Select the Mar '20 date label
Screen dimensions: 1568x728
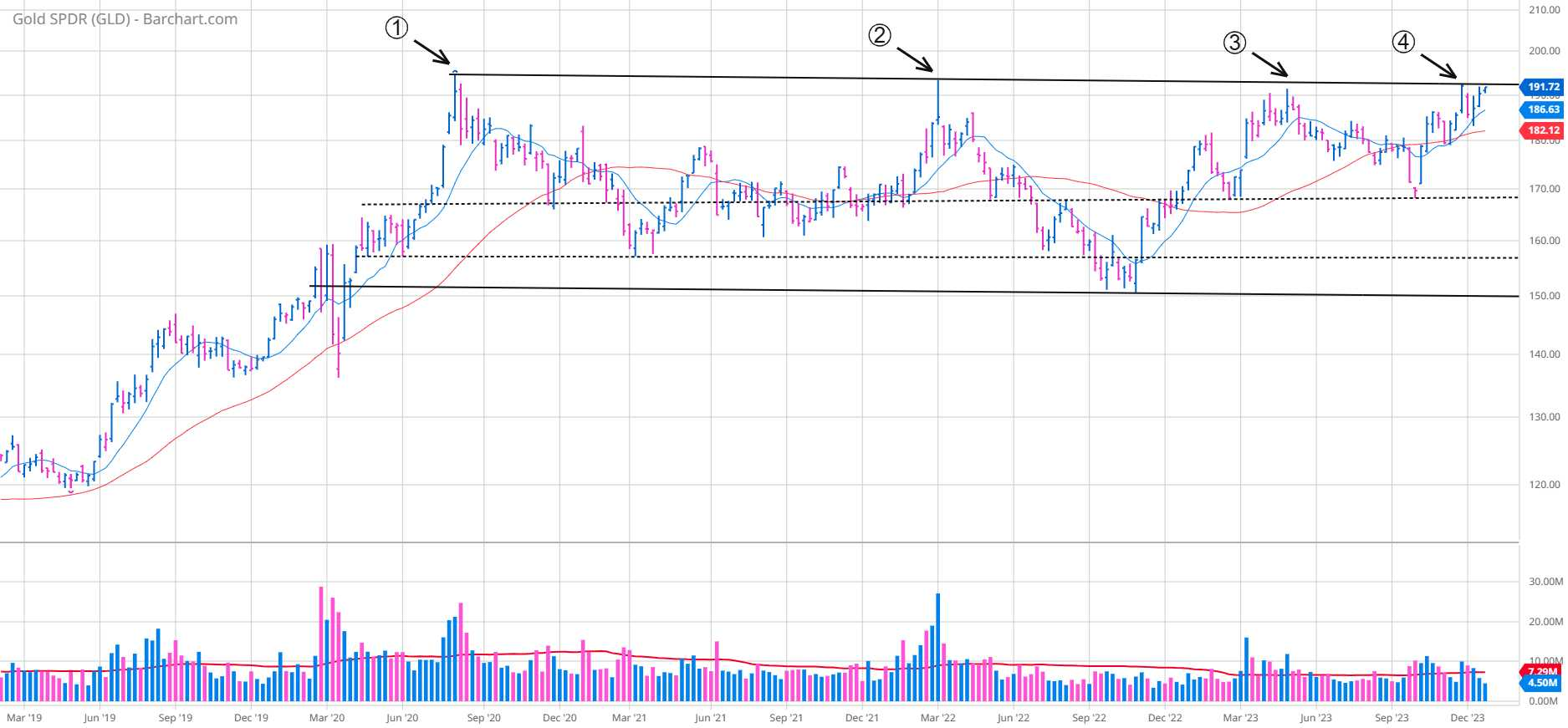[x=326, y=718]
